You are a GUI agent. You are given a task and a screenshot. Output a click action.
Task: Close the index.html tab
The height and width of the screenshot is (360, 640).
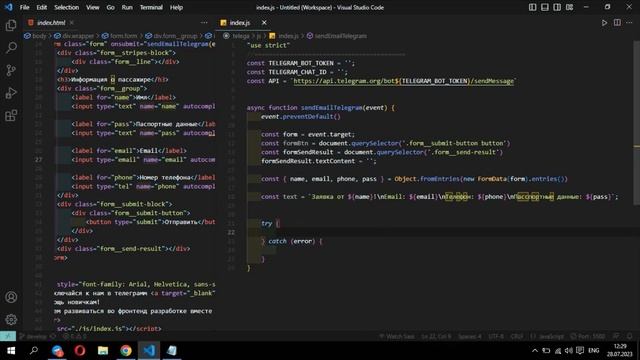tap(72, 23)
